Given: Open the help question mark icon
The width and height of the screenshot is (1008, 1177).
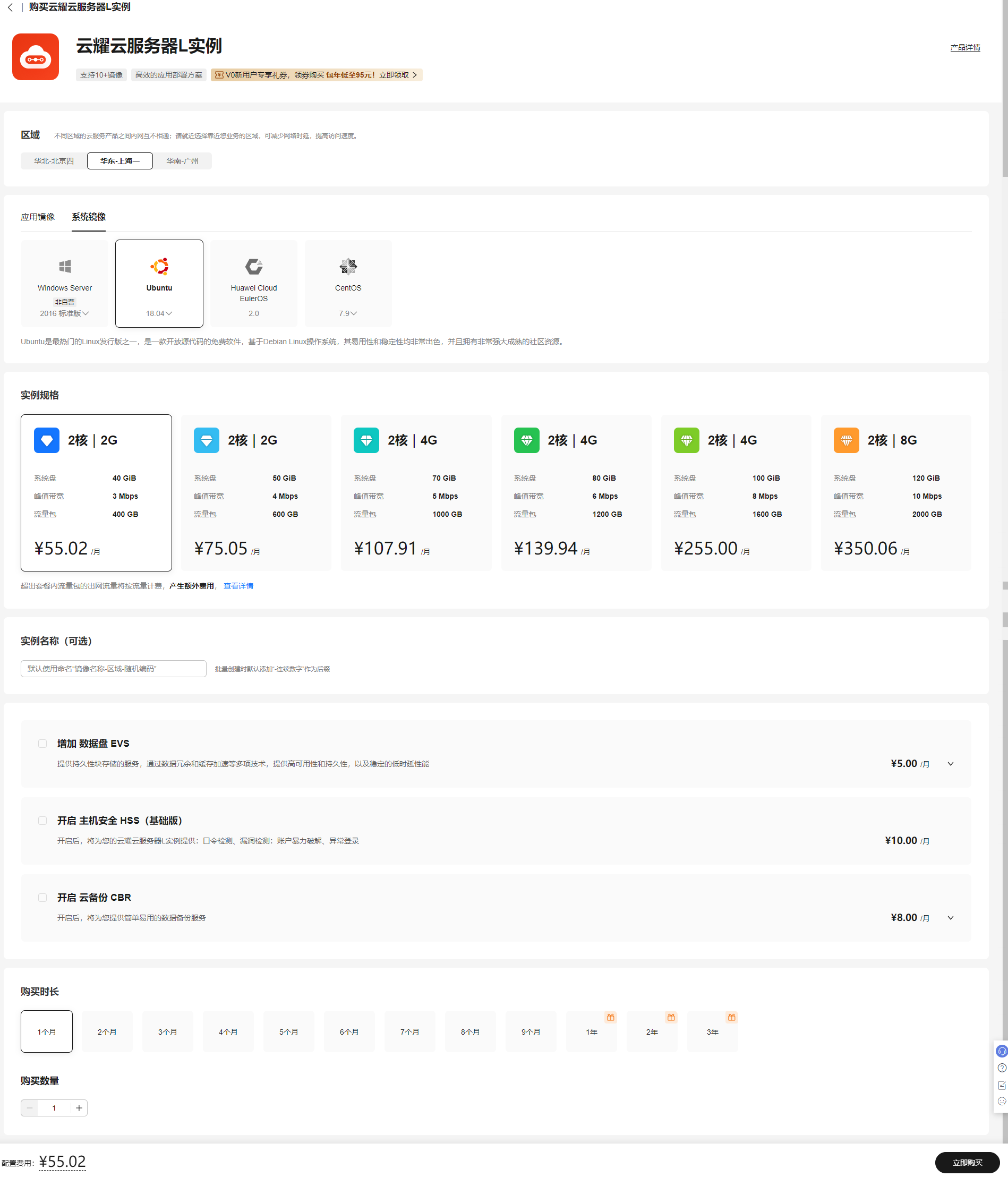Looking at the screenshot, I should (1002, 1068).
